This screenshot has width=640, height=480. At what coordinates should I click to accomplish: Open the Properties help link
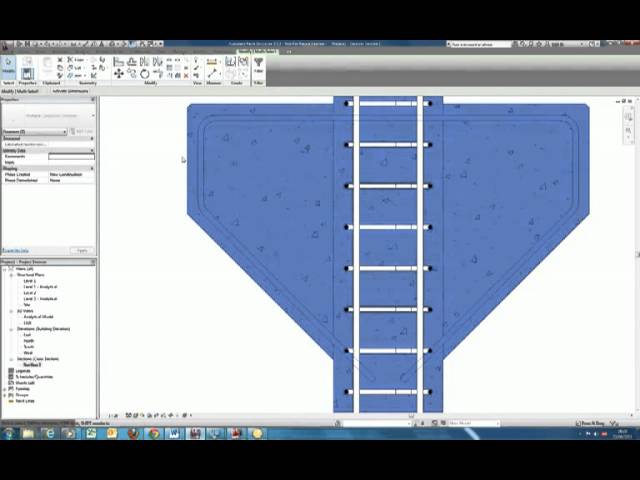coord(16,251)
